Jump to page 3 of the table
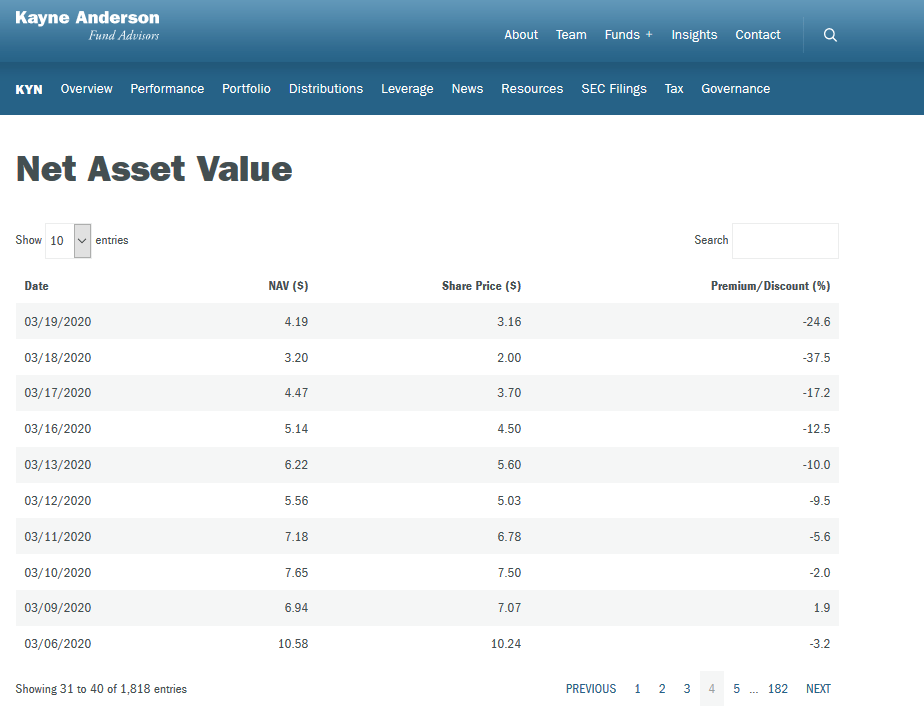The height and width of the screenshot is (710, 924). (687, 689)
